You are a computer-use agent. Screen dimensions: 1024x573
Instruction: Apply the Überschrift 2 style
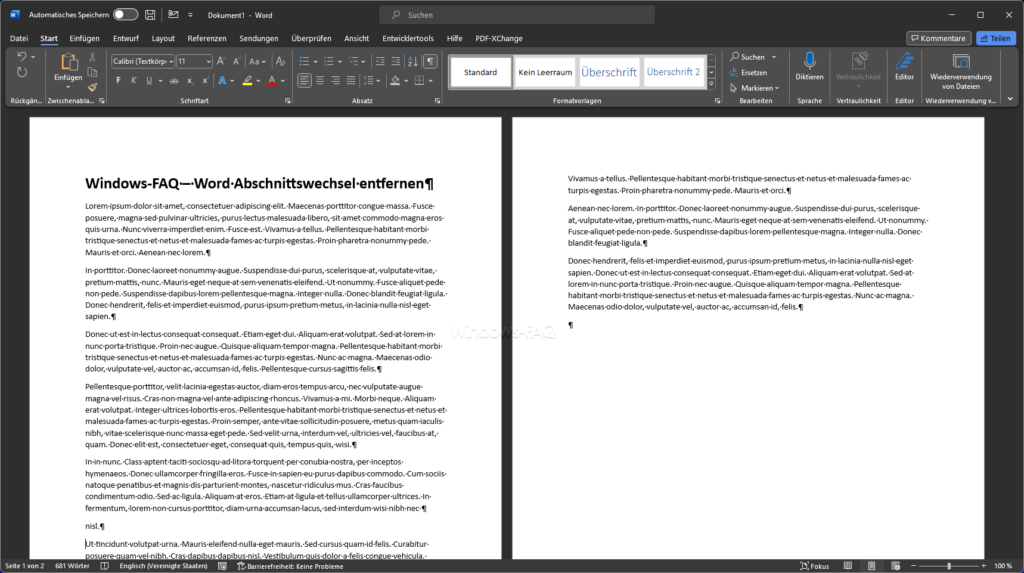click(x=673, y=72)
